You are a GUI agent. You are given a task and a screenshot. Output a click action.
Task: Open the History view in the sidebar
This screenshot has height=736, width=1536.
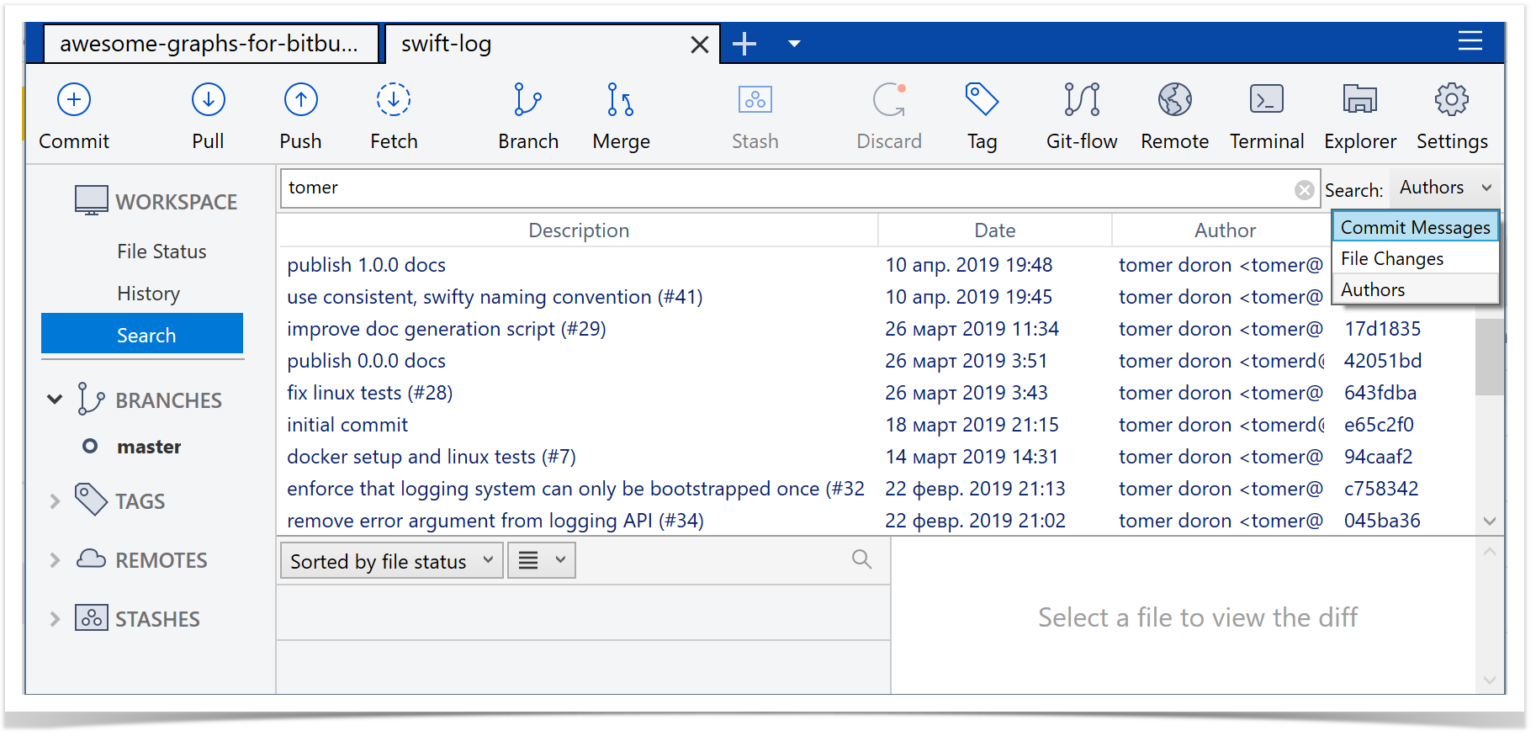pyautogui.click(x=148, y=293)
